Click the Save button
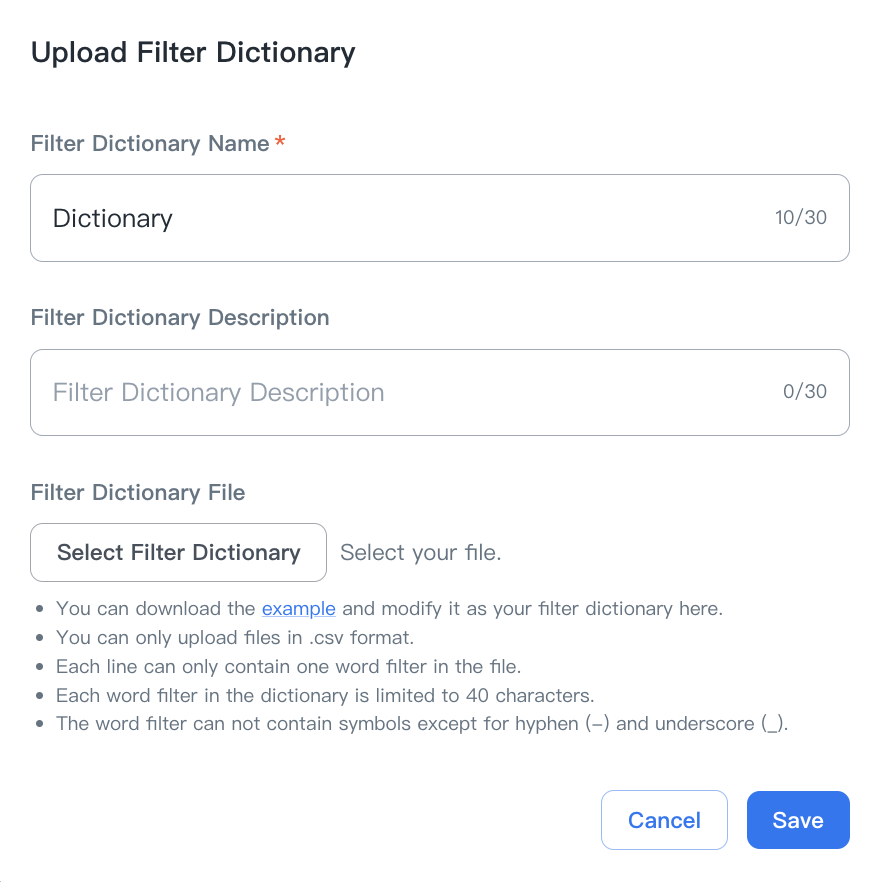Screen dimensions: 878x882 pos(797,820)
